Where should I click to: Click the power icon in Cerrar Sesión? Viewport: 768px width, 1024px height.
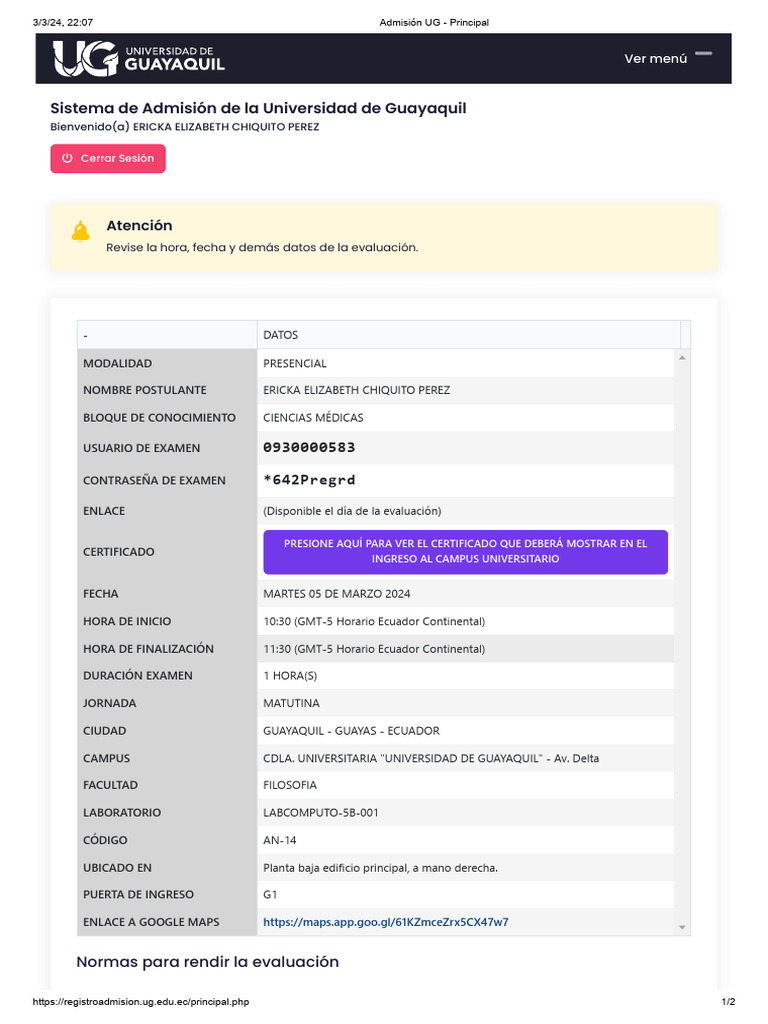(x=67, y=158)
